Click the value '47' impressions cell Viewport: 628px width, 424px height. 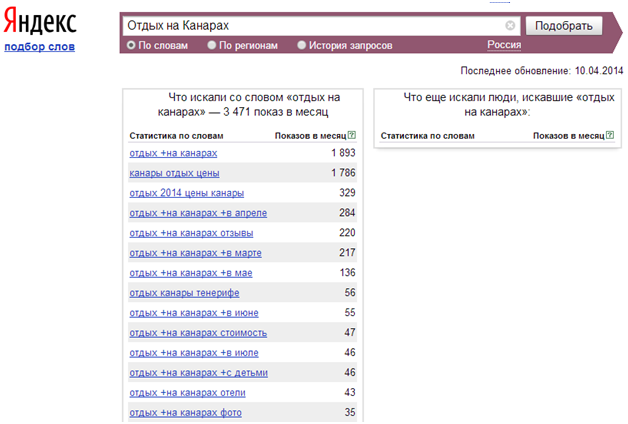(350, 333)
